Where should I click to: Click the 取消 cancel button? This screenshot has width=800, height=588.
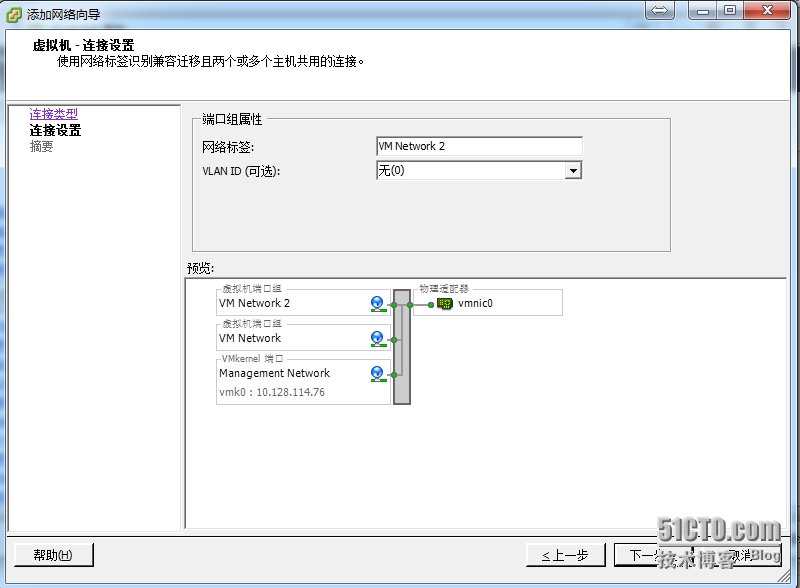tap(739, 555)
